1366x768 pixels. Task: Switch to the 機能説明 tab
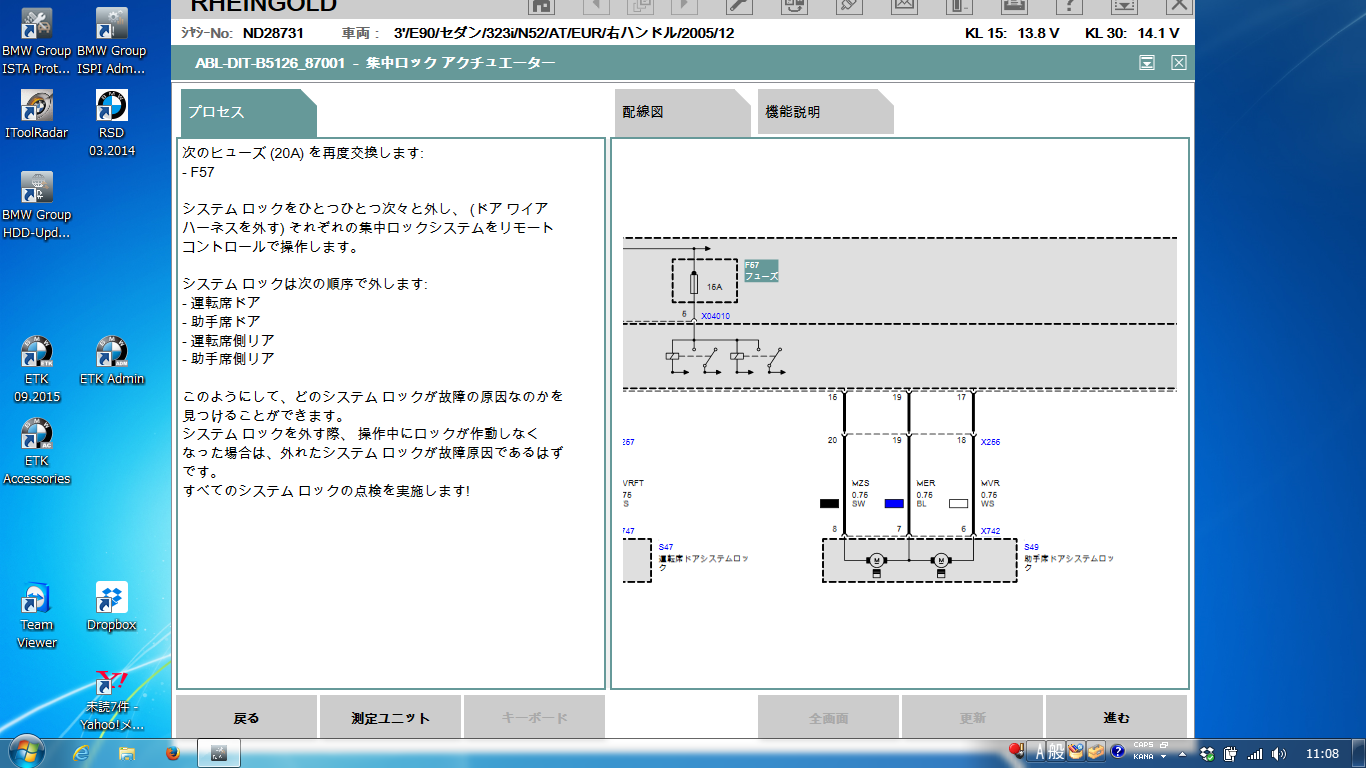point(825,112)
